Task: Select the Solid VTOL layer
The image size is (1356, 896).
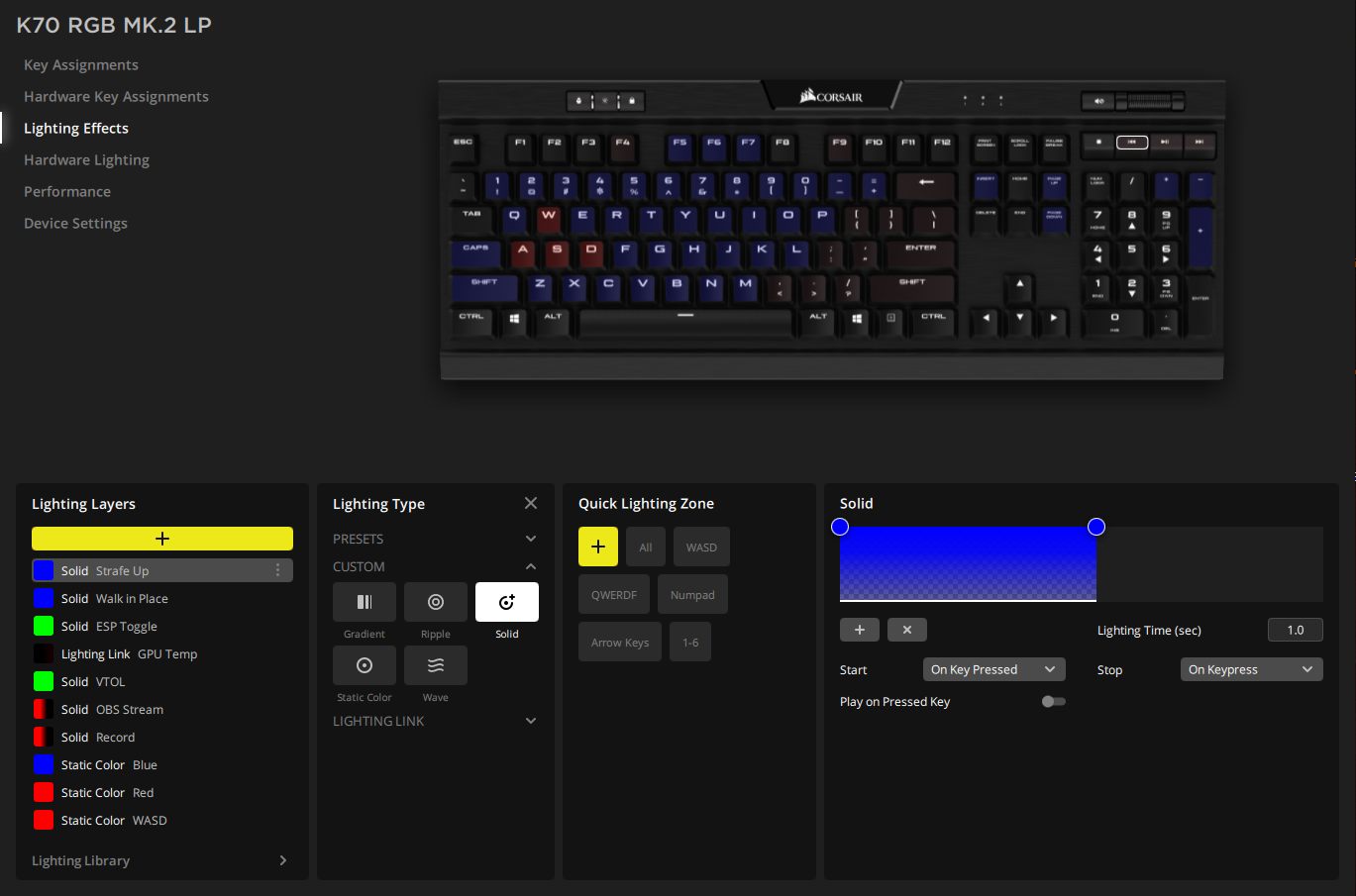Action: click(x=162, y=681)
